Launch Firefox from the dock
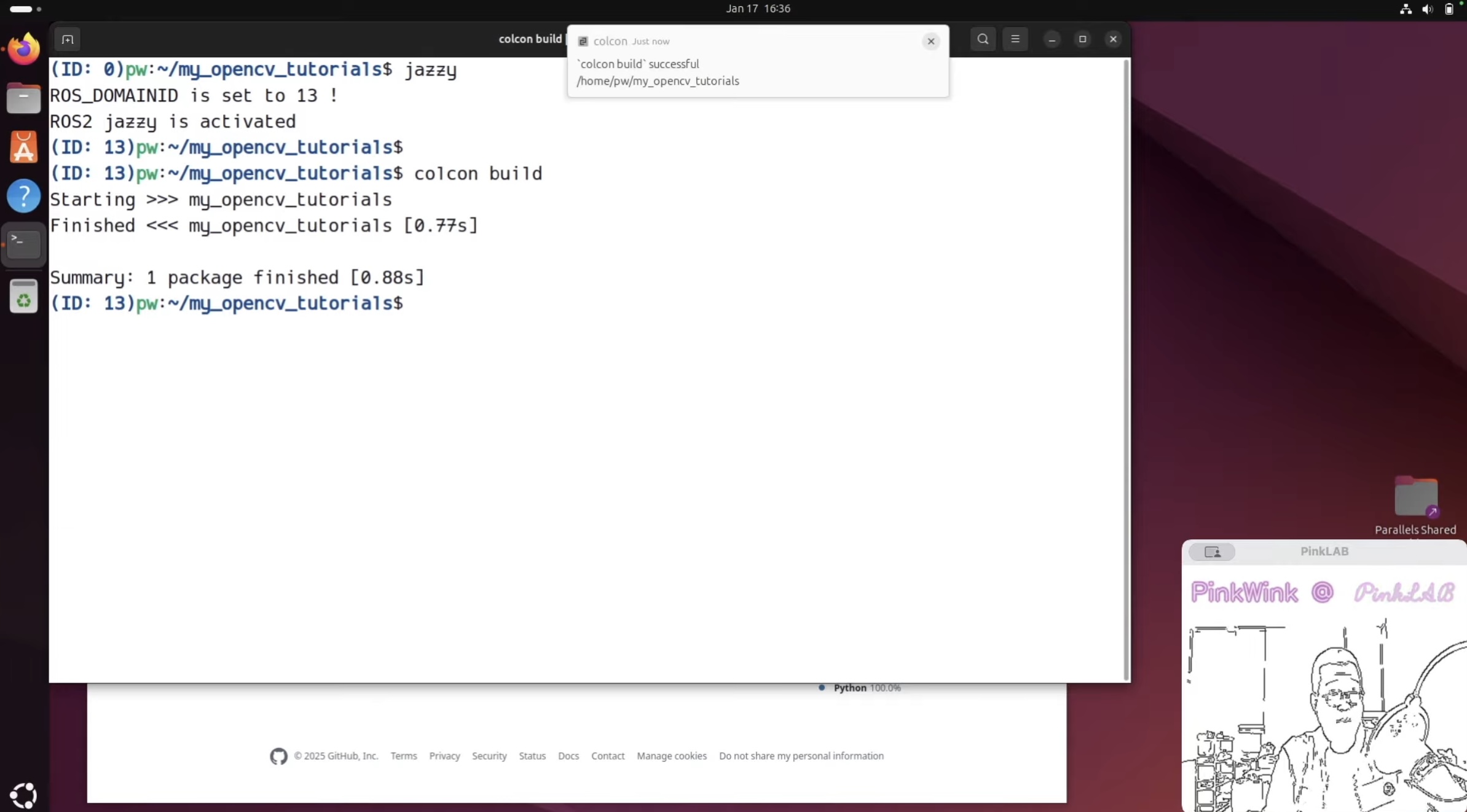The height and width of the screenshot is (812, 1467). (x=24, y=49)
